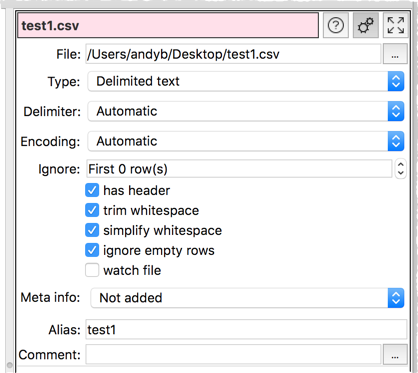Click the File path input field

[233, 54]
